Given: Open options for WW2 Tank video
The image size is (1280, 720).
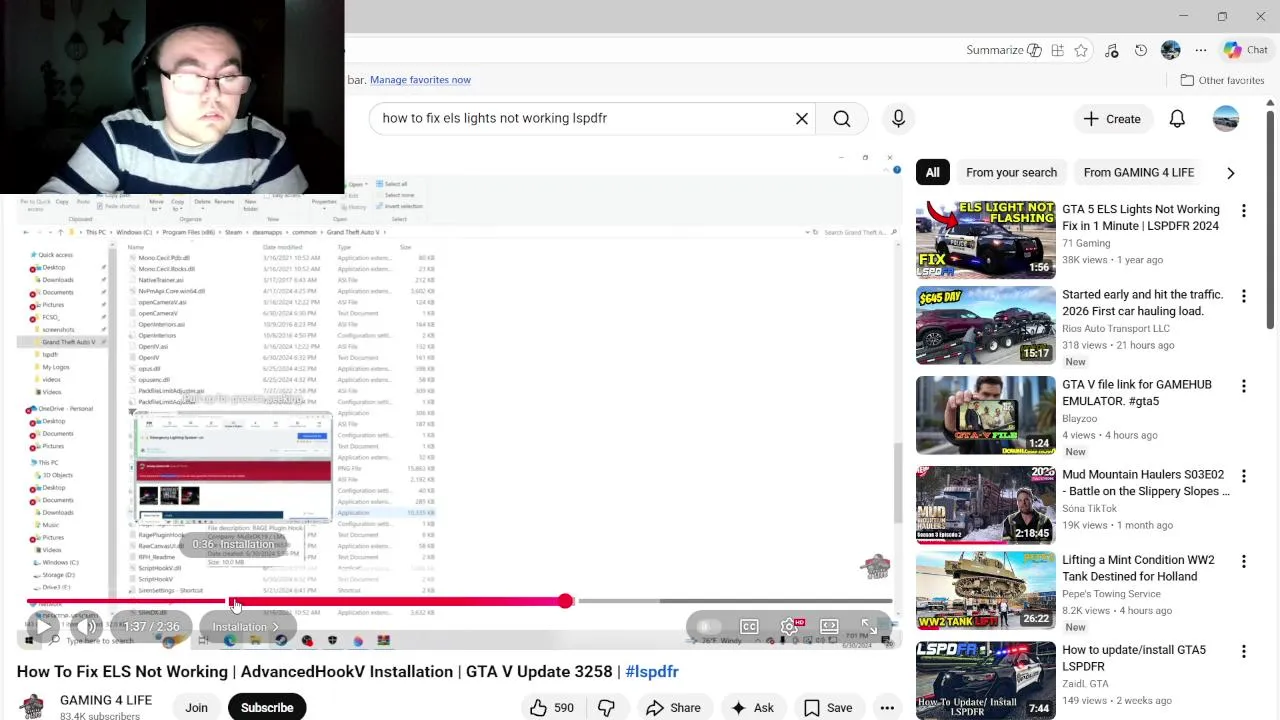Looking at the screenshot, I should tap(1243, 562).
